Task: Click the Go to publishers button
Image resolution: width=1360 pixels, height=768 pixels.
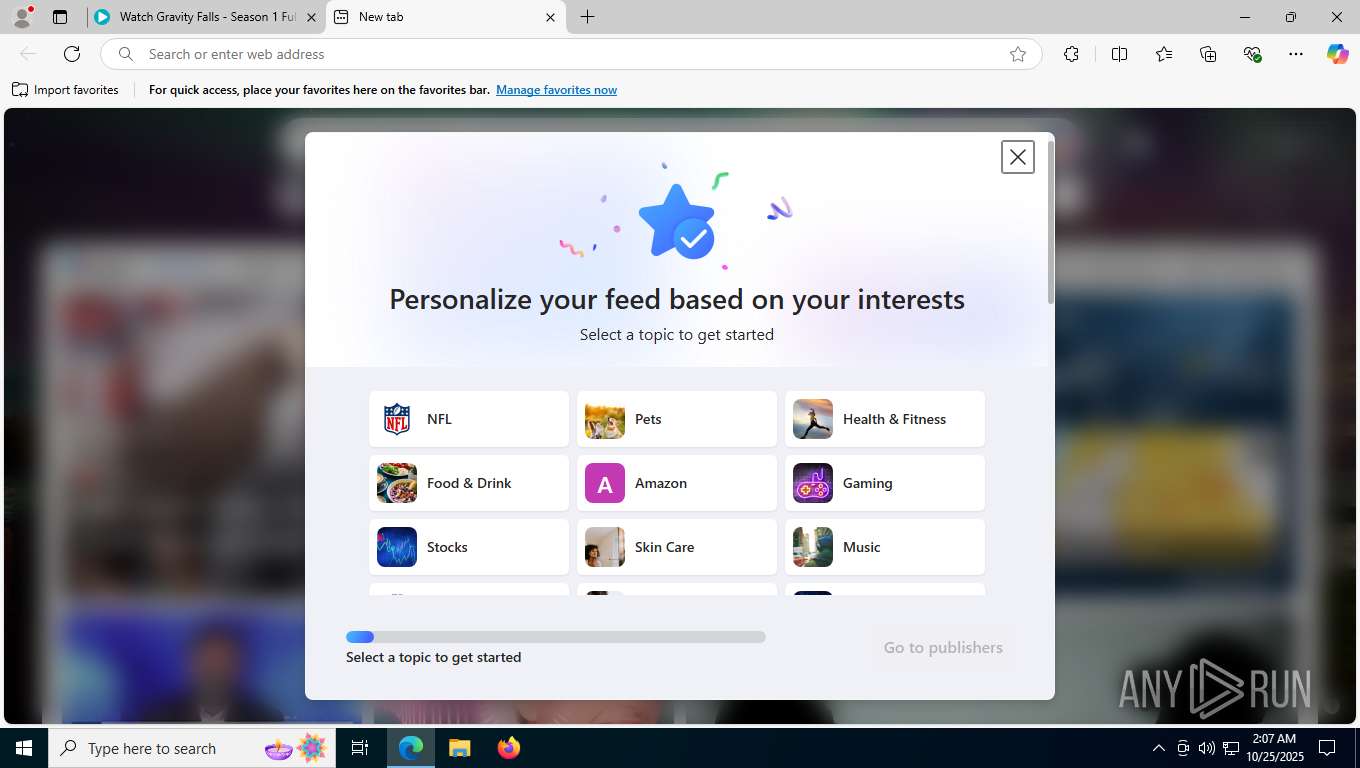Action: (x=943, y=648)
